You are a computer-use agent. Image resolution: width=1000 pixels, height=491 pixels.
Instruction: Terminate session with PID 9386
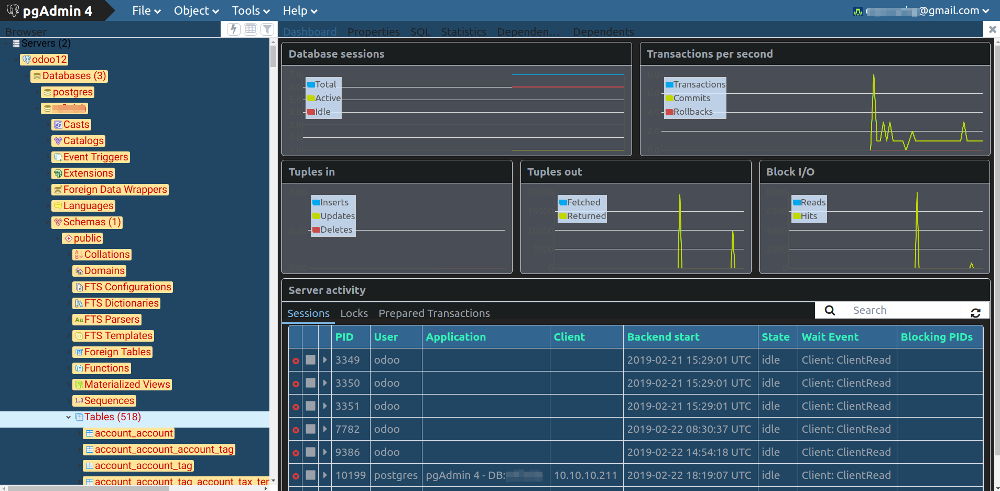[295, 453]
